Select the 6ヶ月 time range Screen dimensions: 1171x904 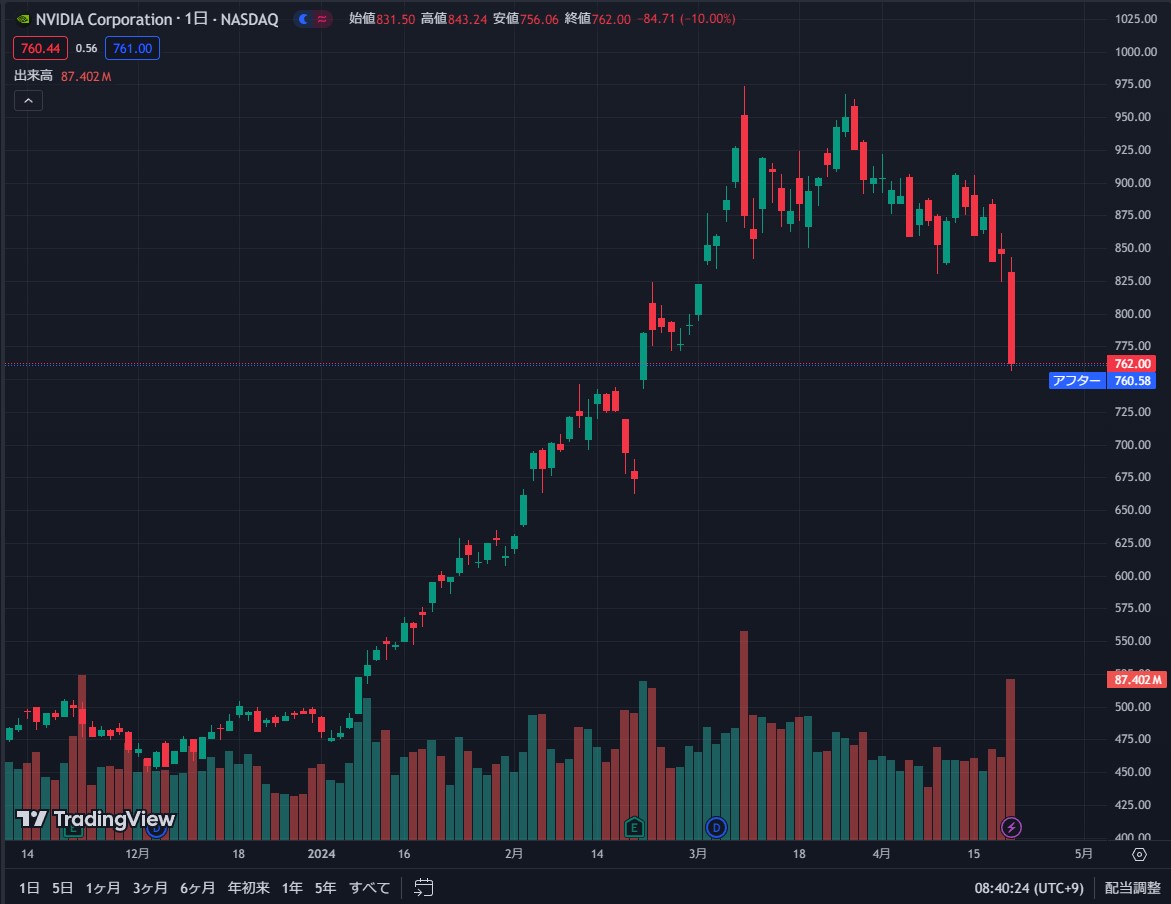[x=197, y=888]
